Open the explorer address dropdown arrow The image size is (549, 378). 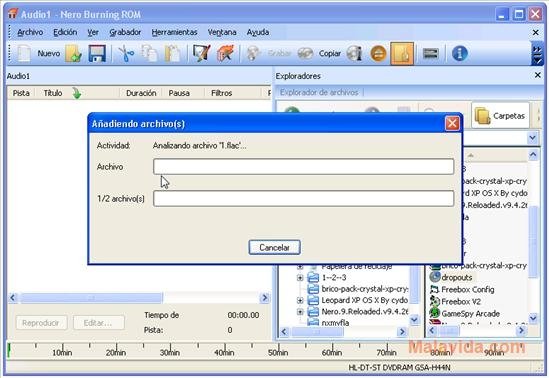533,138
